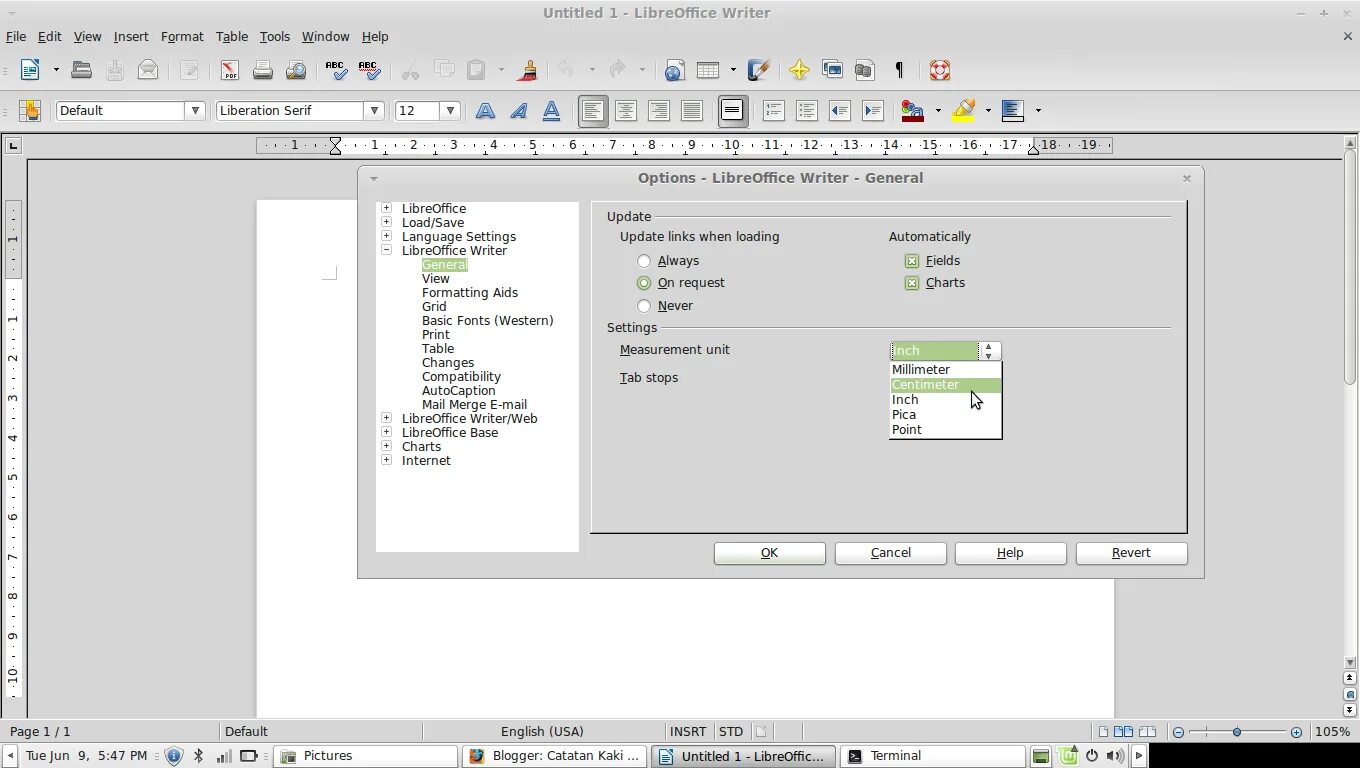
Task: Open Data Sources icon
Action: [865, 70]
